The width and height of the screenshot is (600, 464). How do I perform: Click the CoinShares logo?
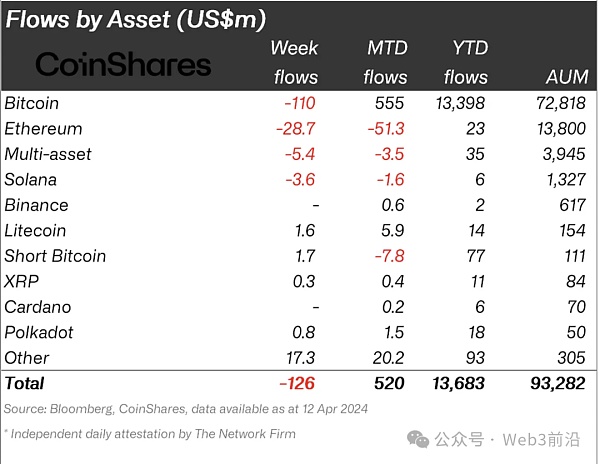[x=123, y=65]
